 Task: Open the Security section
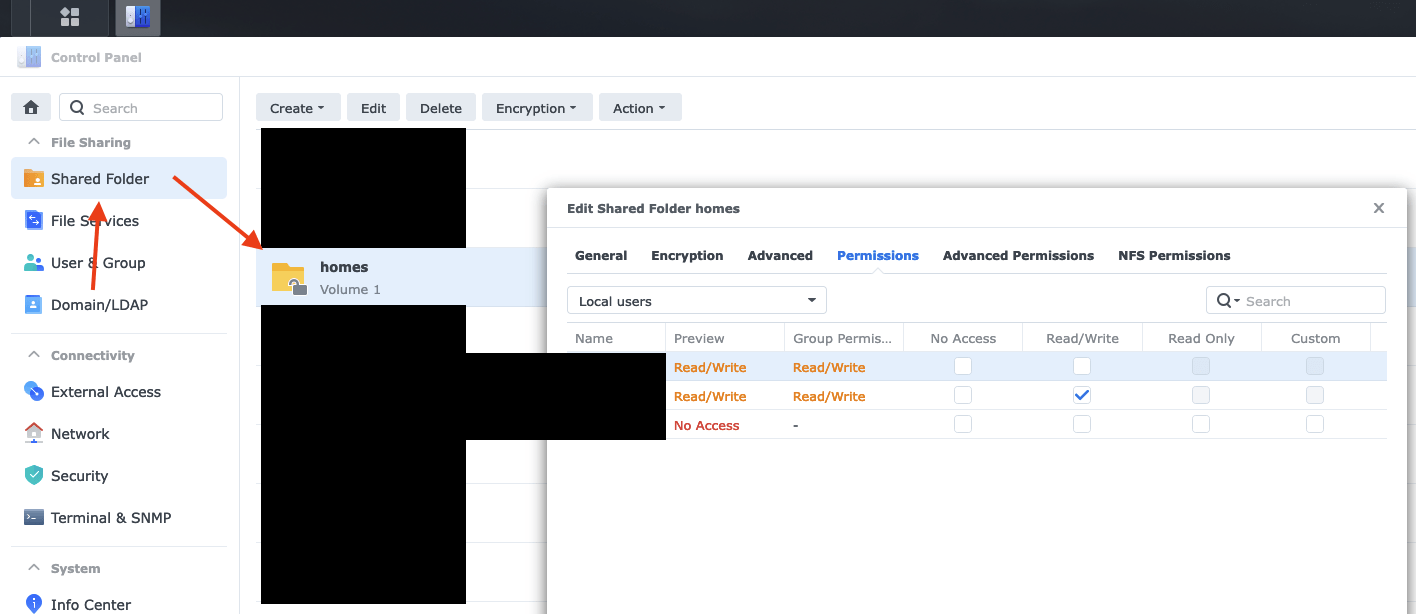[79, 476]
